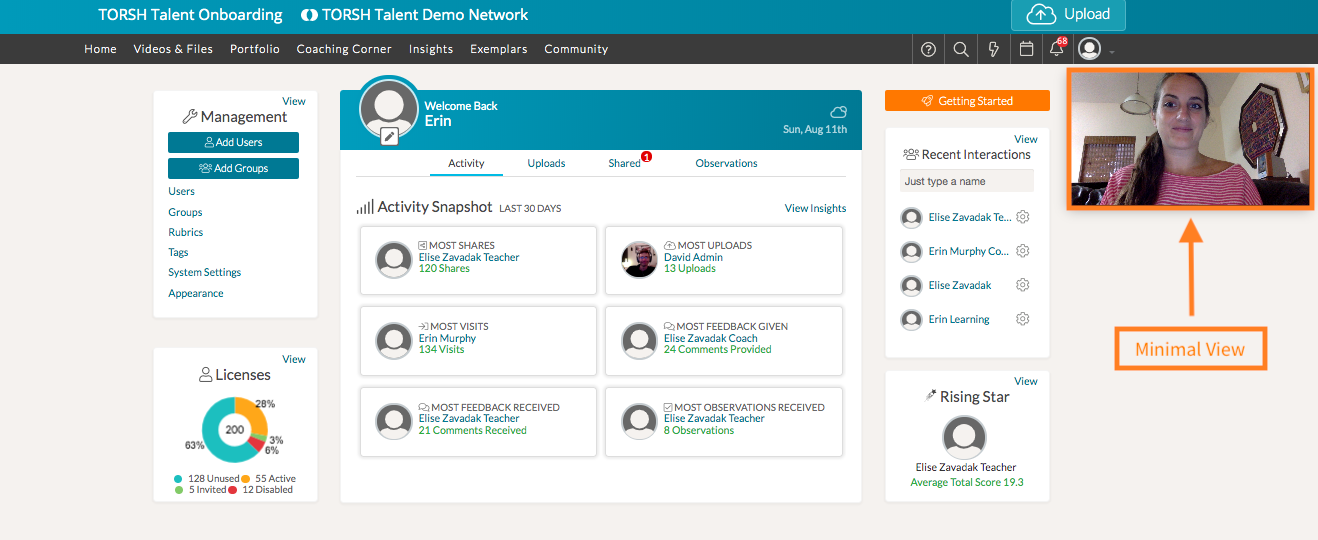Click the pencil edit profile photo icon
Screen dimensions: 1318x540
coord(390,136)
